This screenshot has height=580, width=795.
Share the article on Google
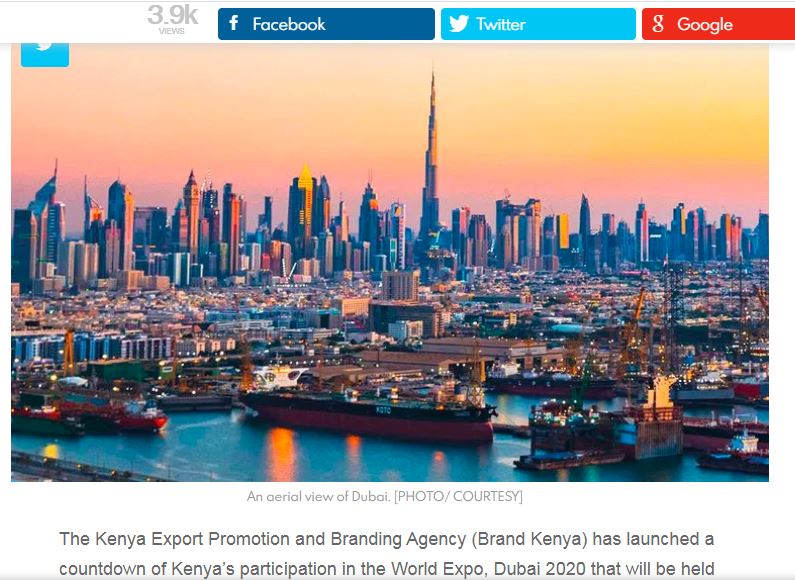[x=718, y=24]
